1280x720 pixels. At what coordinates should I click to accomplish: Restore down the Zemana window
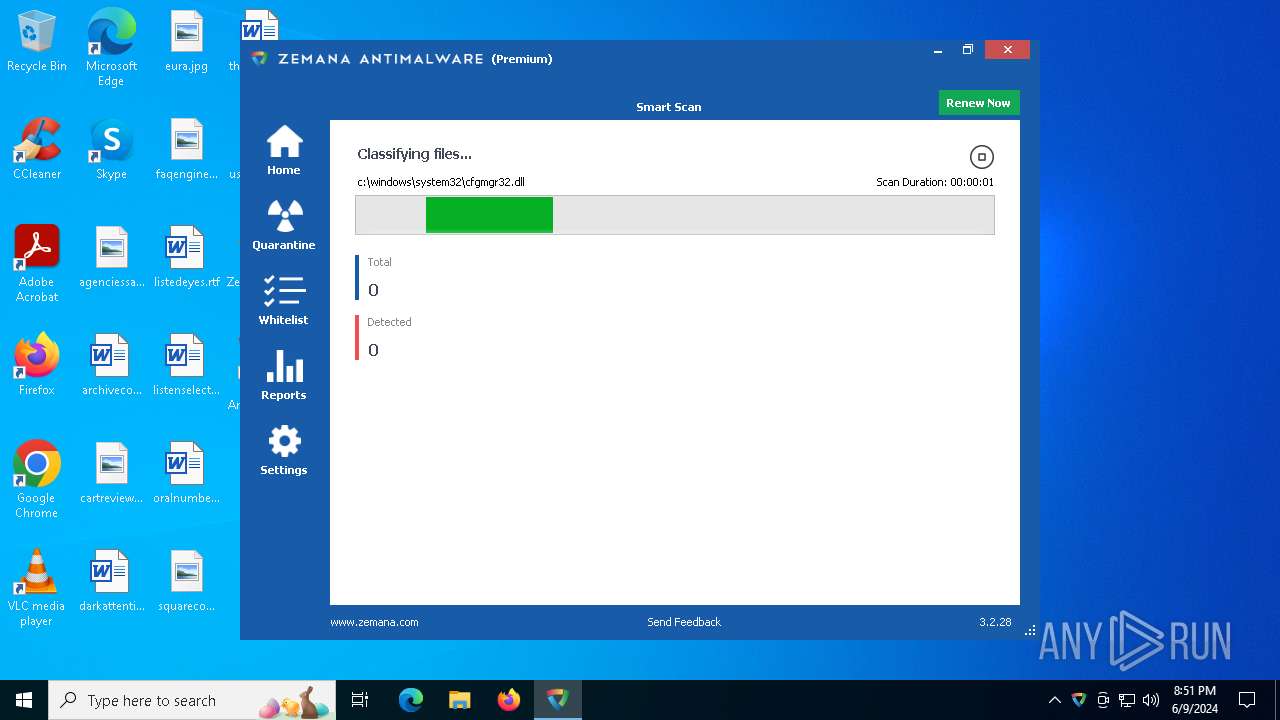tap(968, 50)
